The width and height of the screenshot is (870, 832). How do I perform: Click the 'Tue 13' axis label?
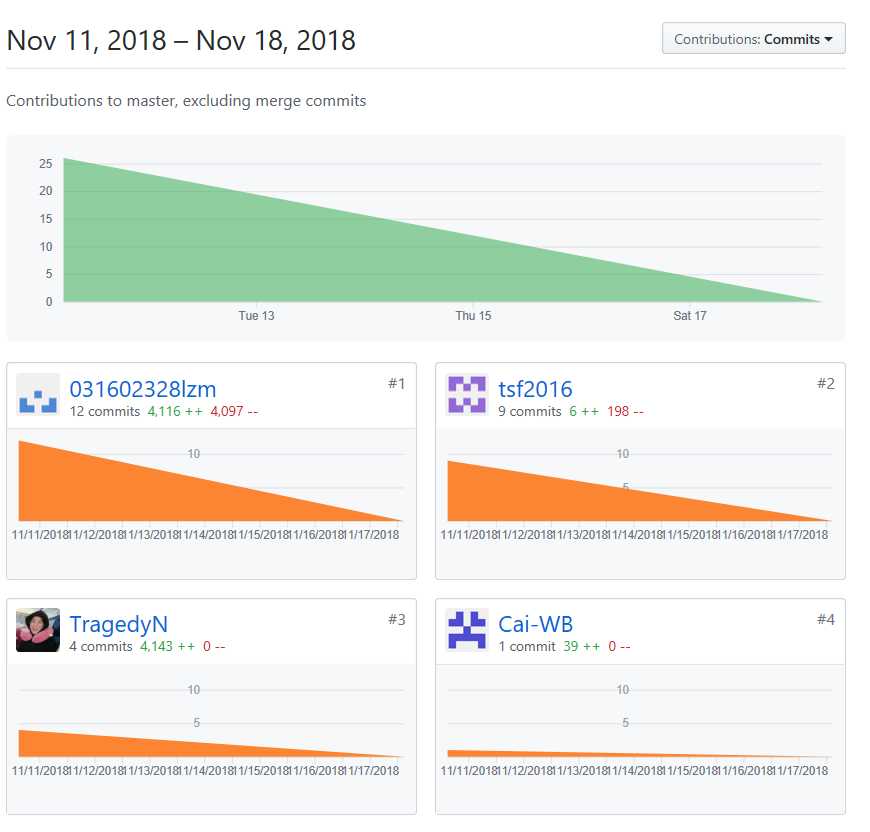(x=256, y=316)
